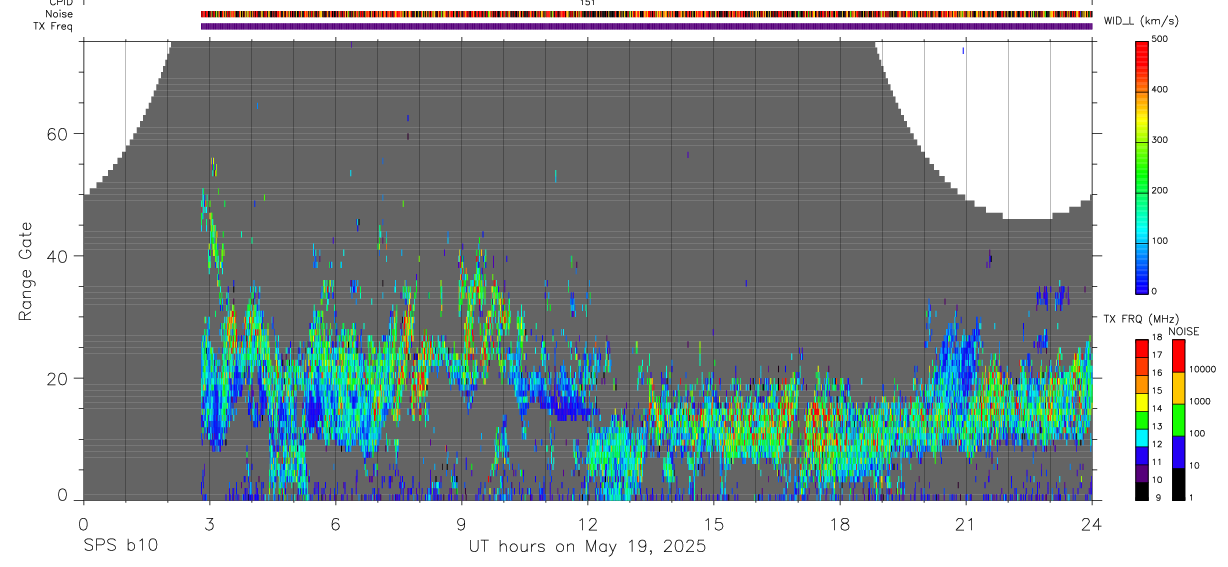Image resolution: width=1228 pixels, height=567 pixels.
Task: Click the '18' hour tick on the UT axis
Action: (x=839, y=523)
